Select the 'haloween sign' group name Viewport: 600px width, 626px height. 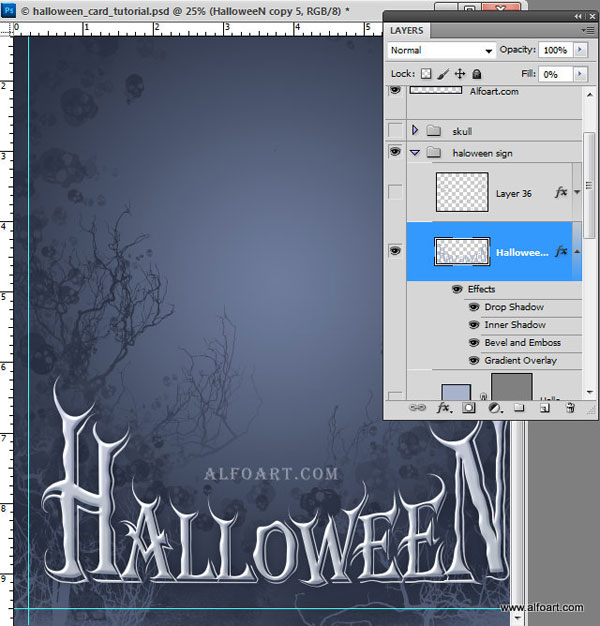482,153
